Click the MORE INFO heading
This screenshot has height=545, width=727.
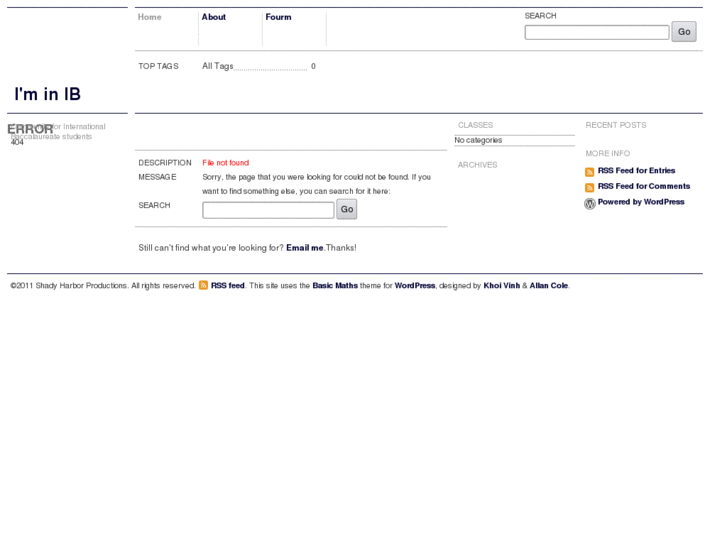click(607, 154)
